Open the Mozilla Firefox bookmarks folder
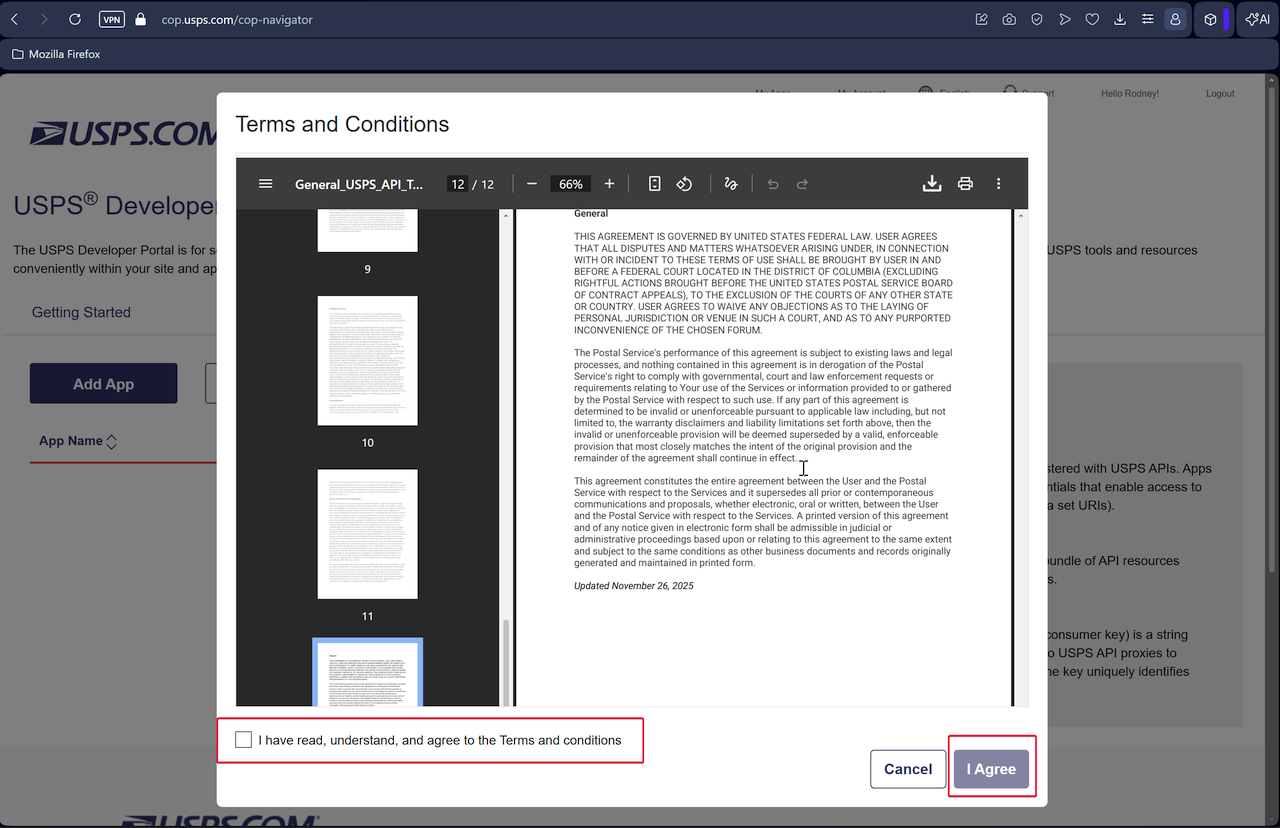 coord(56,54)
